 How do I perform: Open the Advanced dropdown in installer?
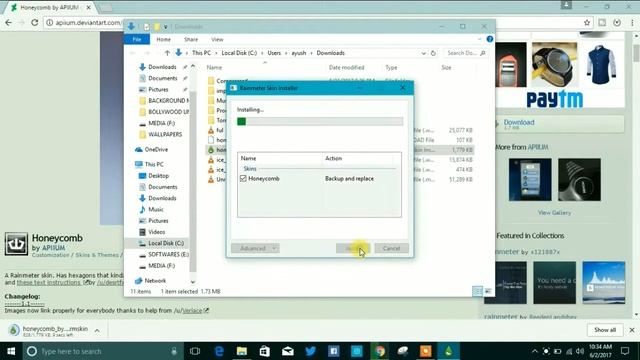tap(255, 248)
